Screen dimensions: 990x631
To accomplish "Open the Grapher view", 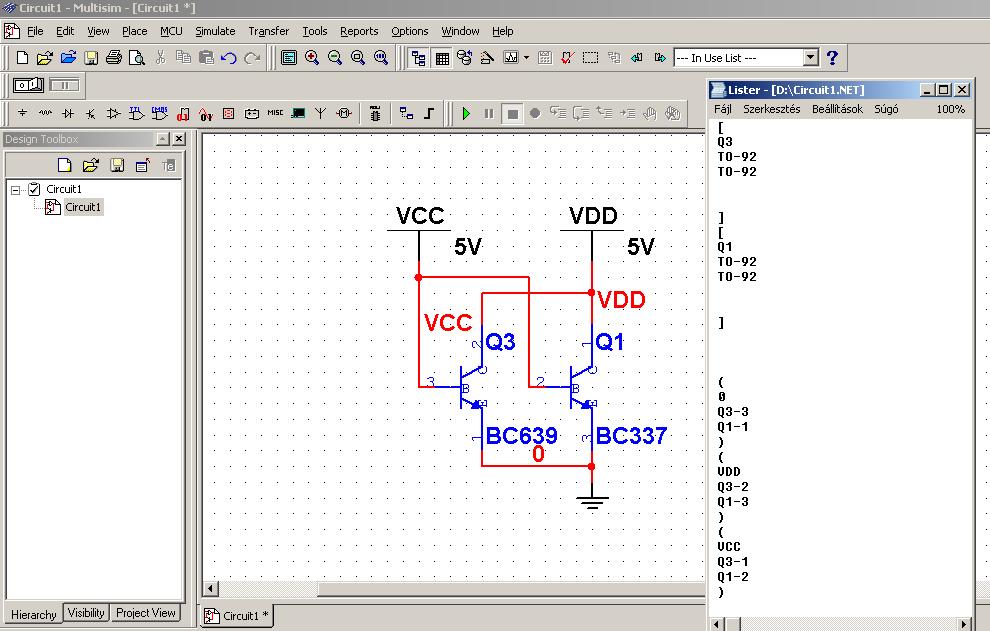I will pyautogui.click(x=511, y=58).
